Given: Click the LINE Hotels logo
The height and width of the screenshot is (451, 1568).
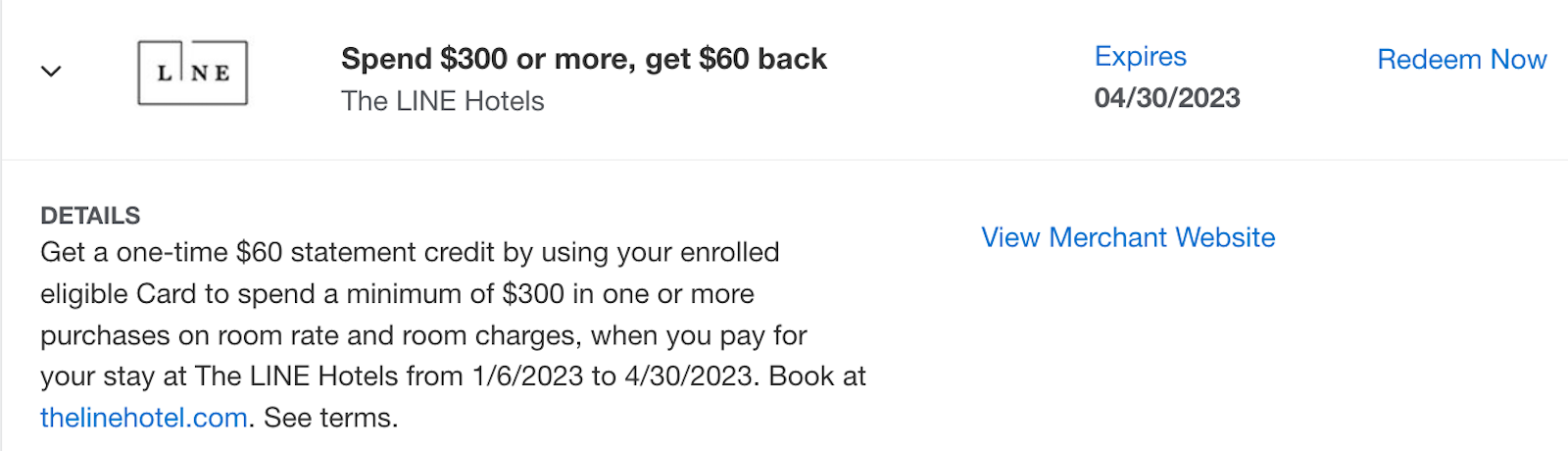Looking at the screenshot, I should [x=192, y=73].
